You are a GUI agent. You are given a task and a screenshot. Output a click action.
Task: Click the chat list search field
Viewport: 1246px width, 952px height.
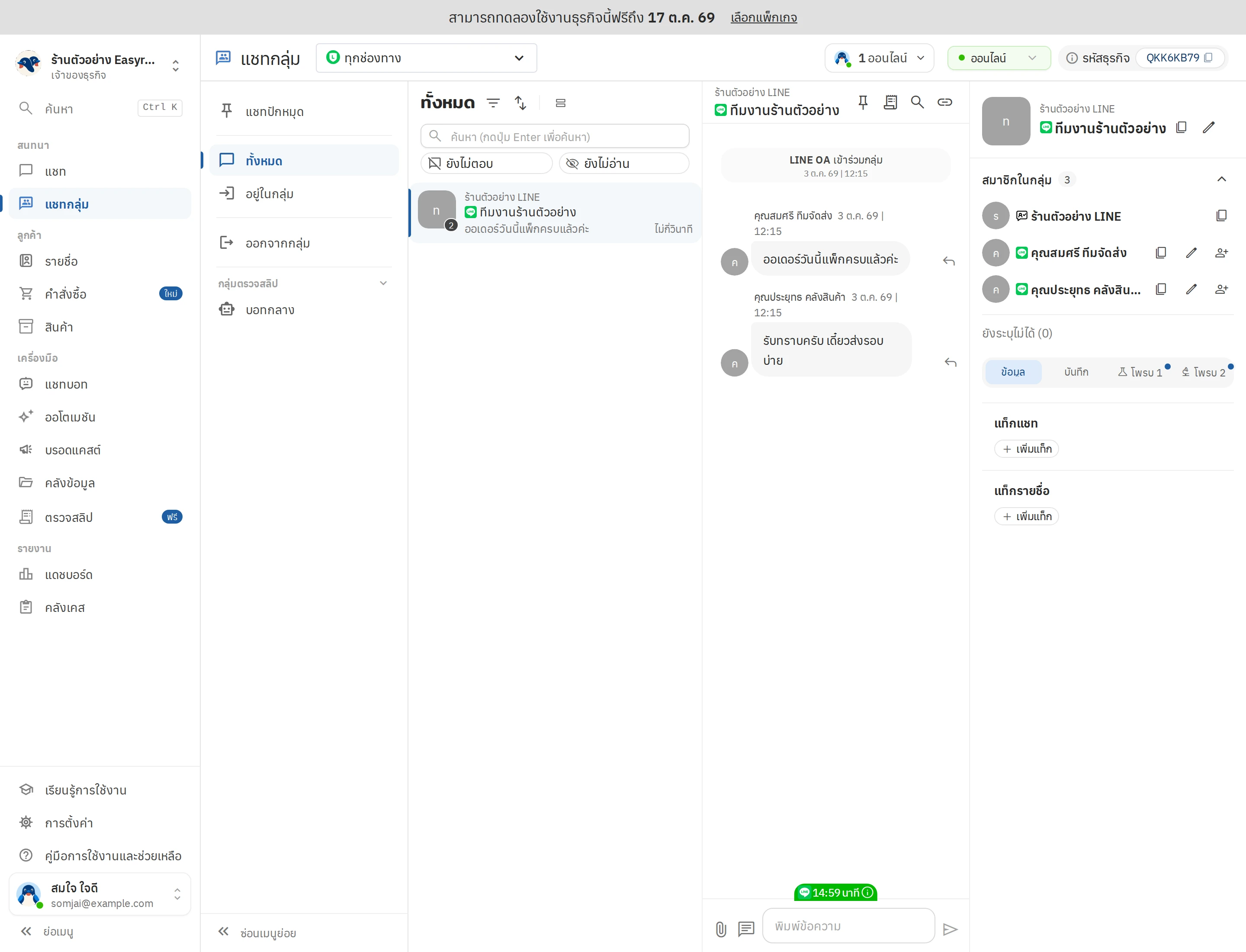point(555,137)
